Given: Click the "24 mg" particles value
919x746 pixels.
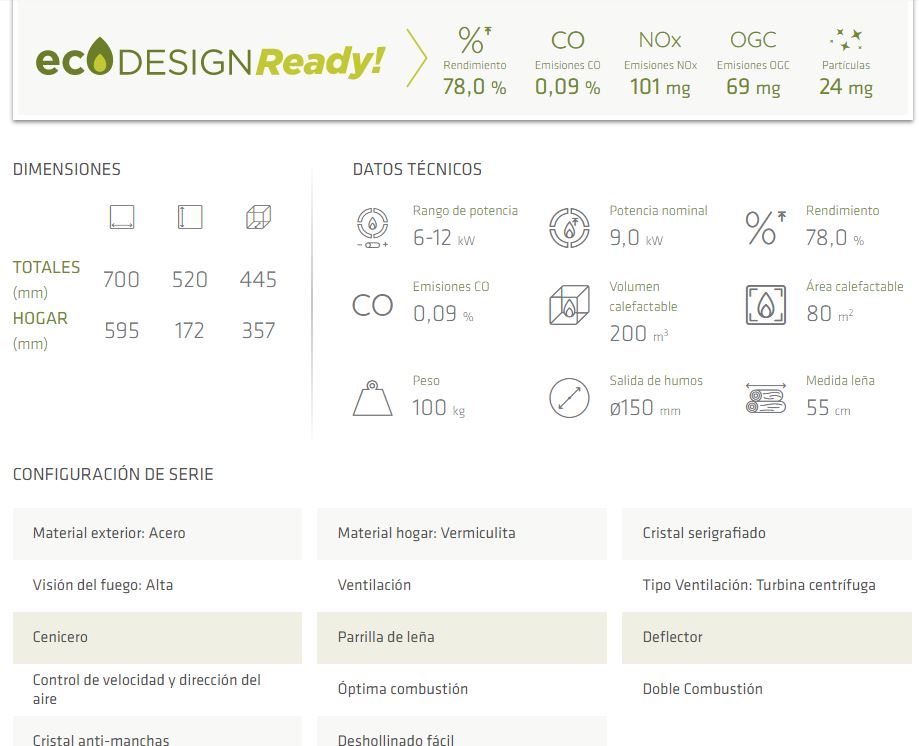Looking at the screenshot, I should pos(846,87).
